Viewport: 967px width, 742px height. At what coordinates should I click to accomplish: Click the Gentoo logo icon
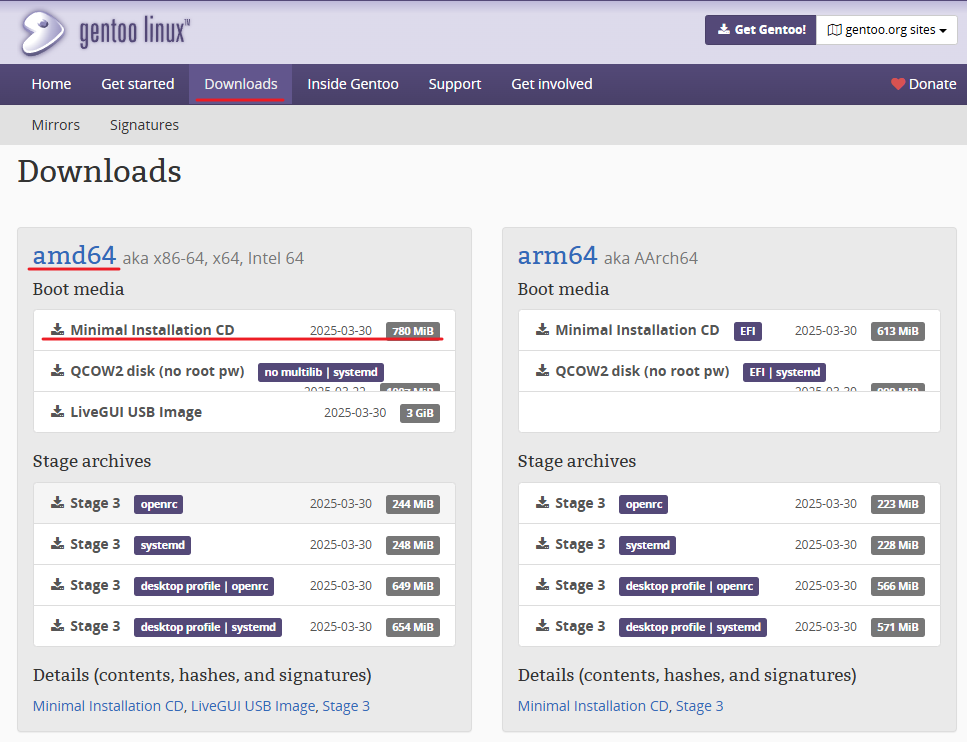coord(41,32)
